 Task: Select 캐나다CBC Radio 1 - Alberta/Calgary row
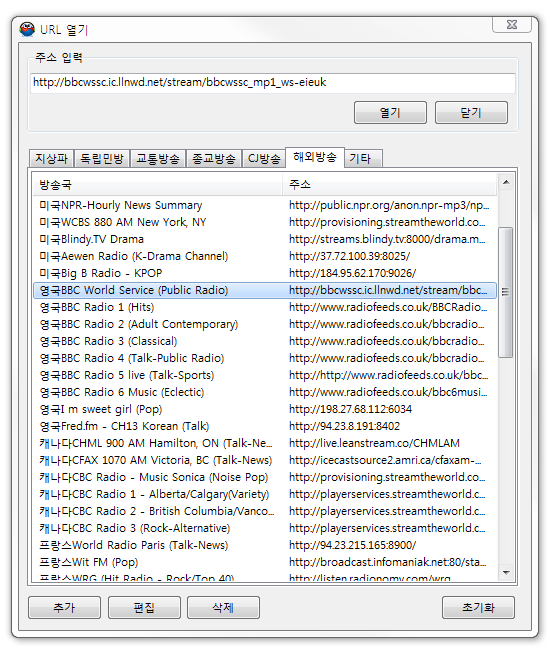point(265,495)
